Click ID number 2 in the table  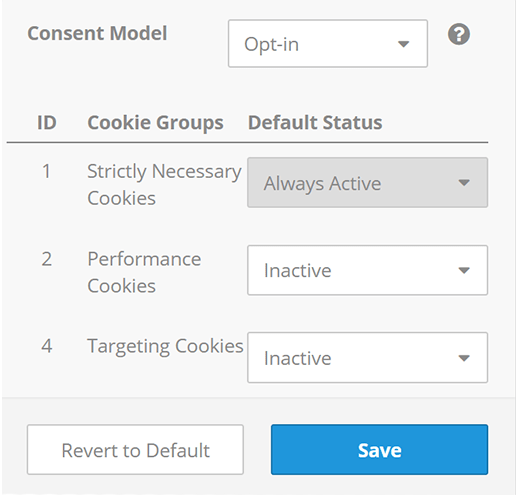pos(47,259)
